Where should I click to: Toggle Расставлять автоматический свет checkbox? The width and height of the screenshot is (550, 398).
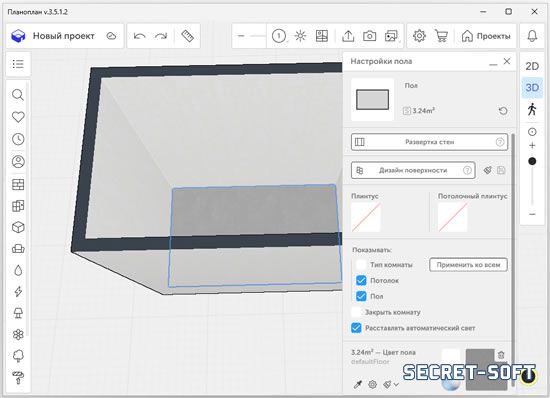point(356,328)
